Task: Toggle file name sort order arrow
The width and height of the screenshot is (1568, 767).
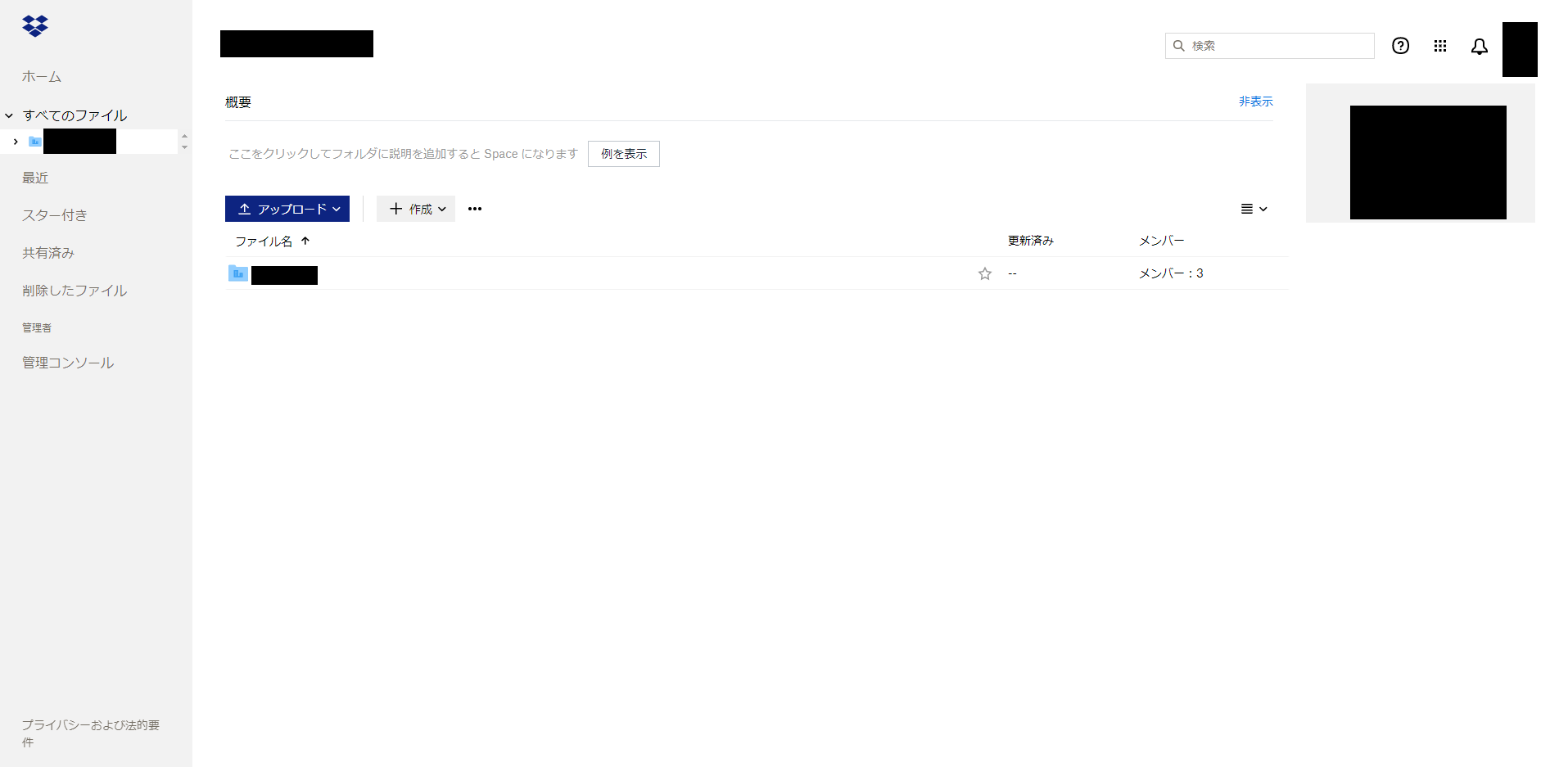Action: 305,241
